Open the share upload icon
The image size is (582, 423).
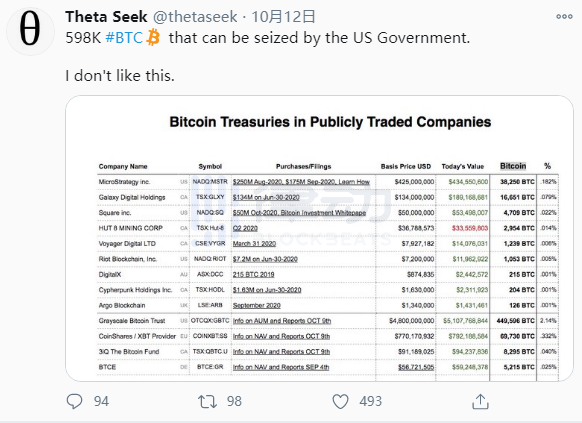pos(480,401)
